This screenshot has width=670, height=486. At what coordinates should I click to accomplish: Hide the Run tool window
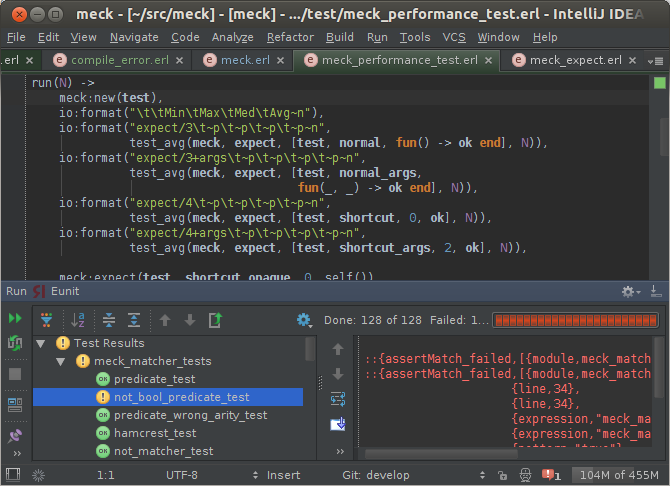[656, 292]
